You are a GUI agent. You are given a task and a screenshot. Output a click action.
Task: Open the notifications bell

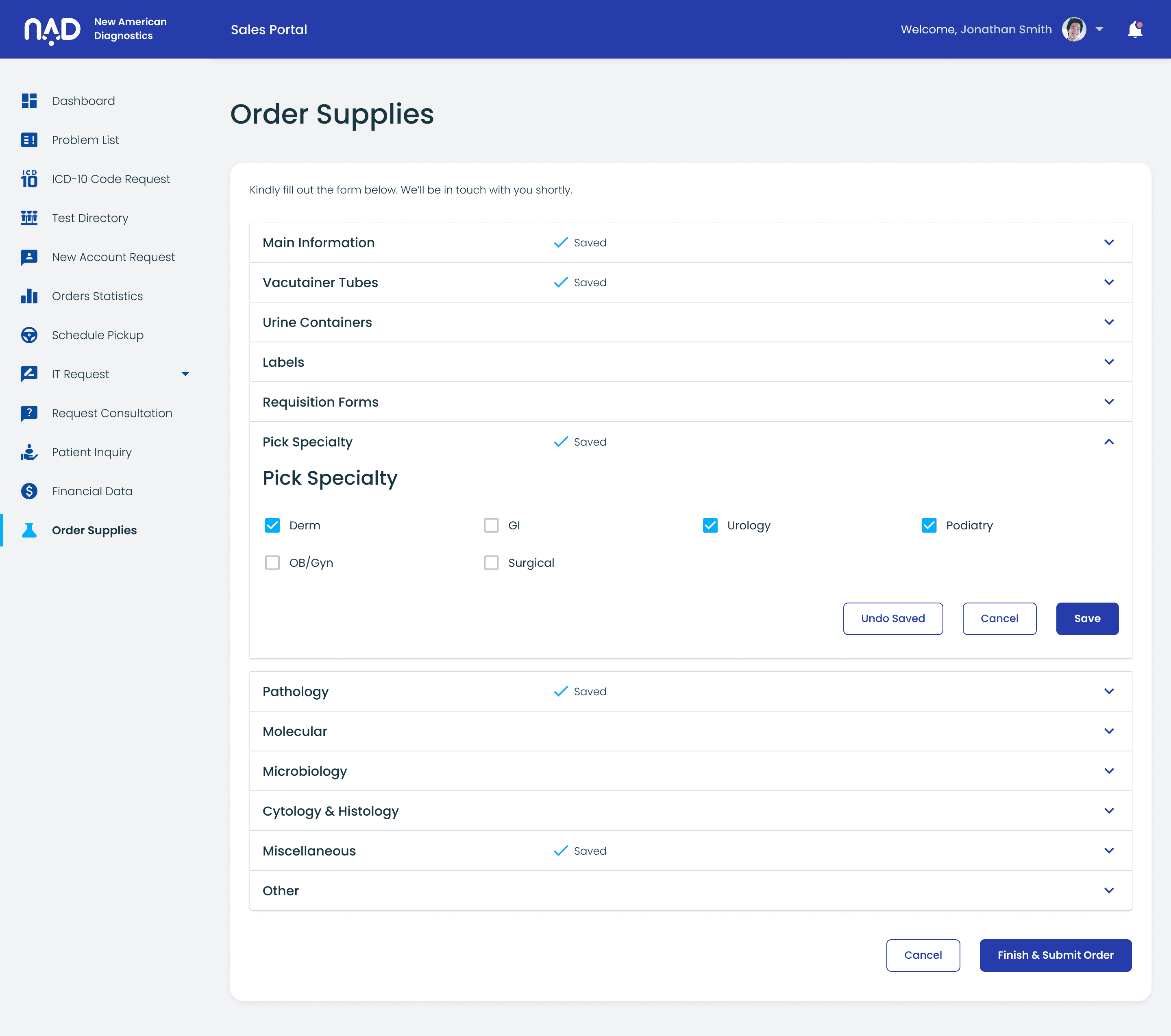(1135, 30)
